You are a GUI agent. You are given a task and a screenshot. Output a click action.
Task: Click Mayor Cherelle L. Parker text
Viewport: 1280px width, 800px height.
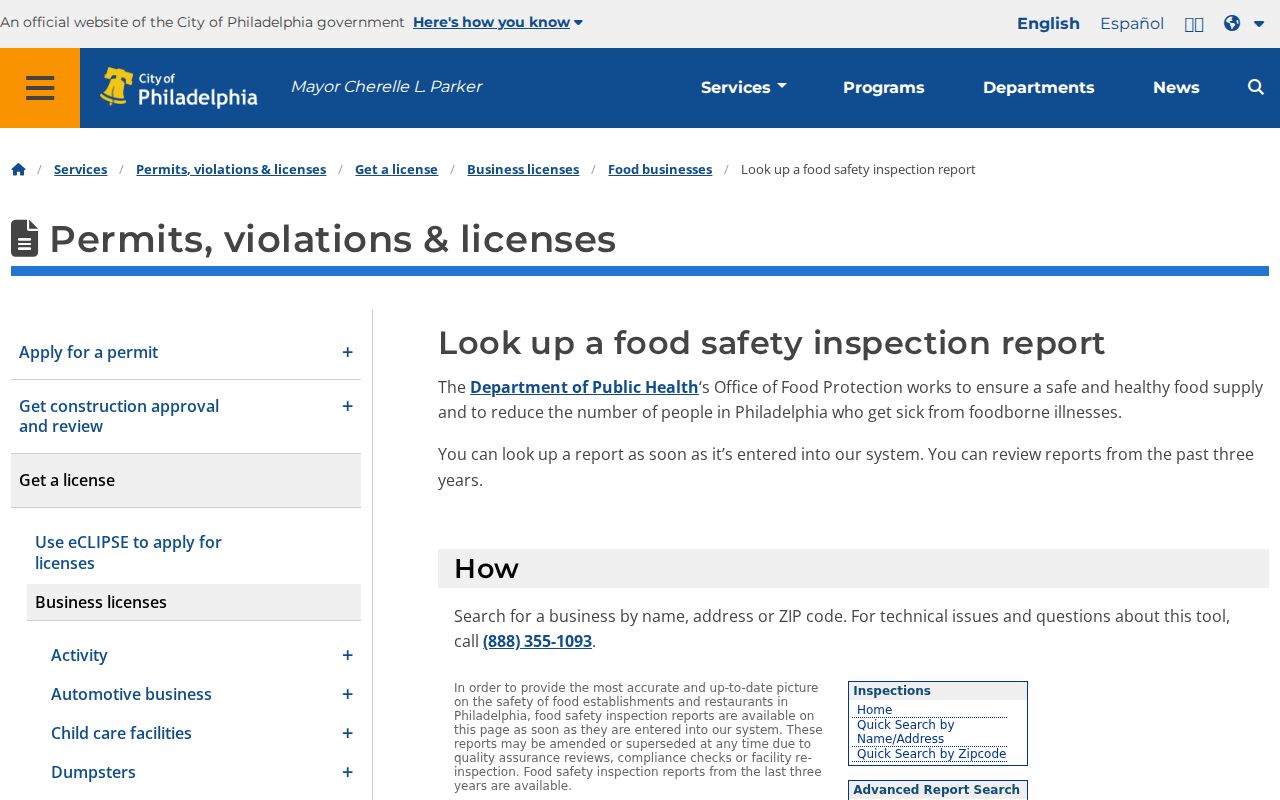386,87
